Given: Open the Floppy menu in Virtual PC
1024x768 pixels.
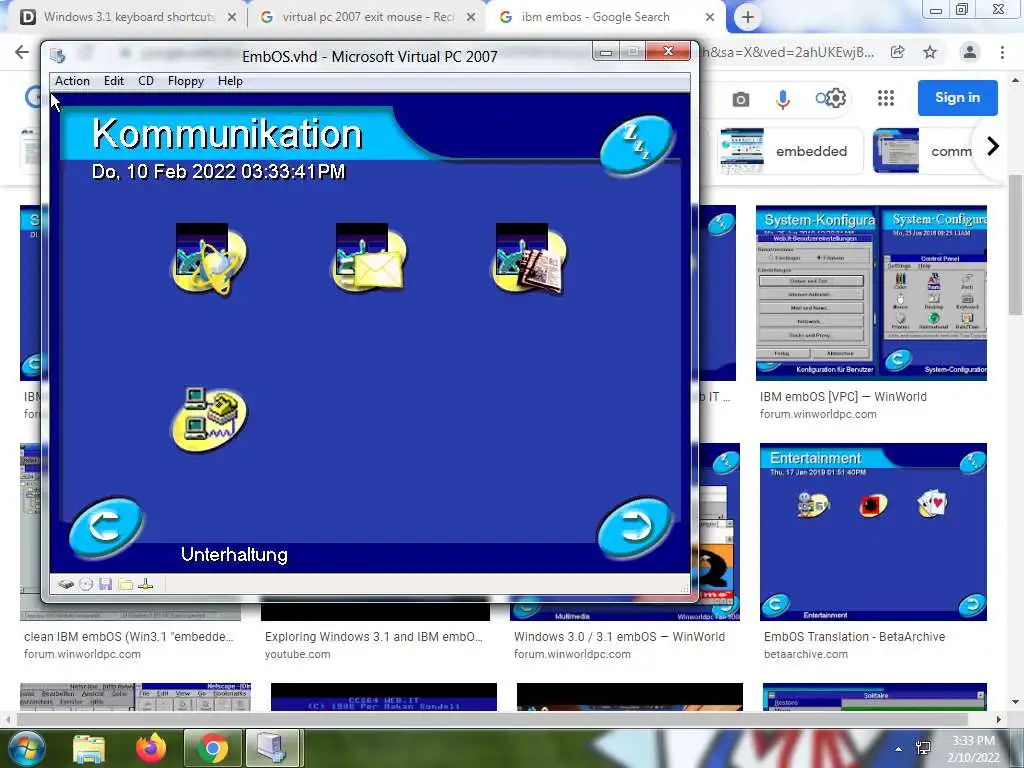Looking at the screenshot, I should [x=185, y=81].
